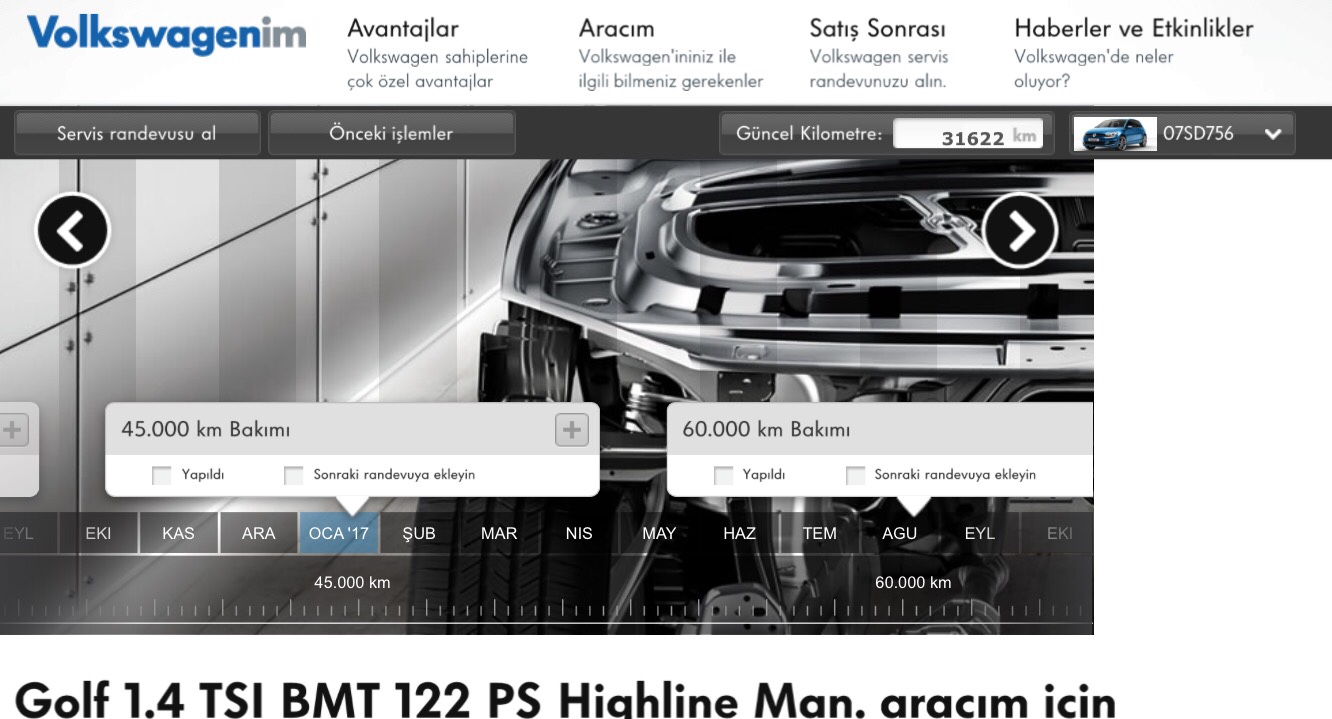The width and height of the screenshot is (1332, 719).
Task: Select the TEM month on timeline
Action: (819, 533)
